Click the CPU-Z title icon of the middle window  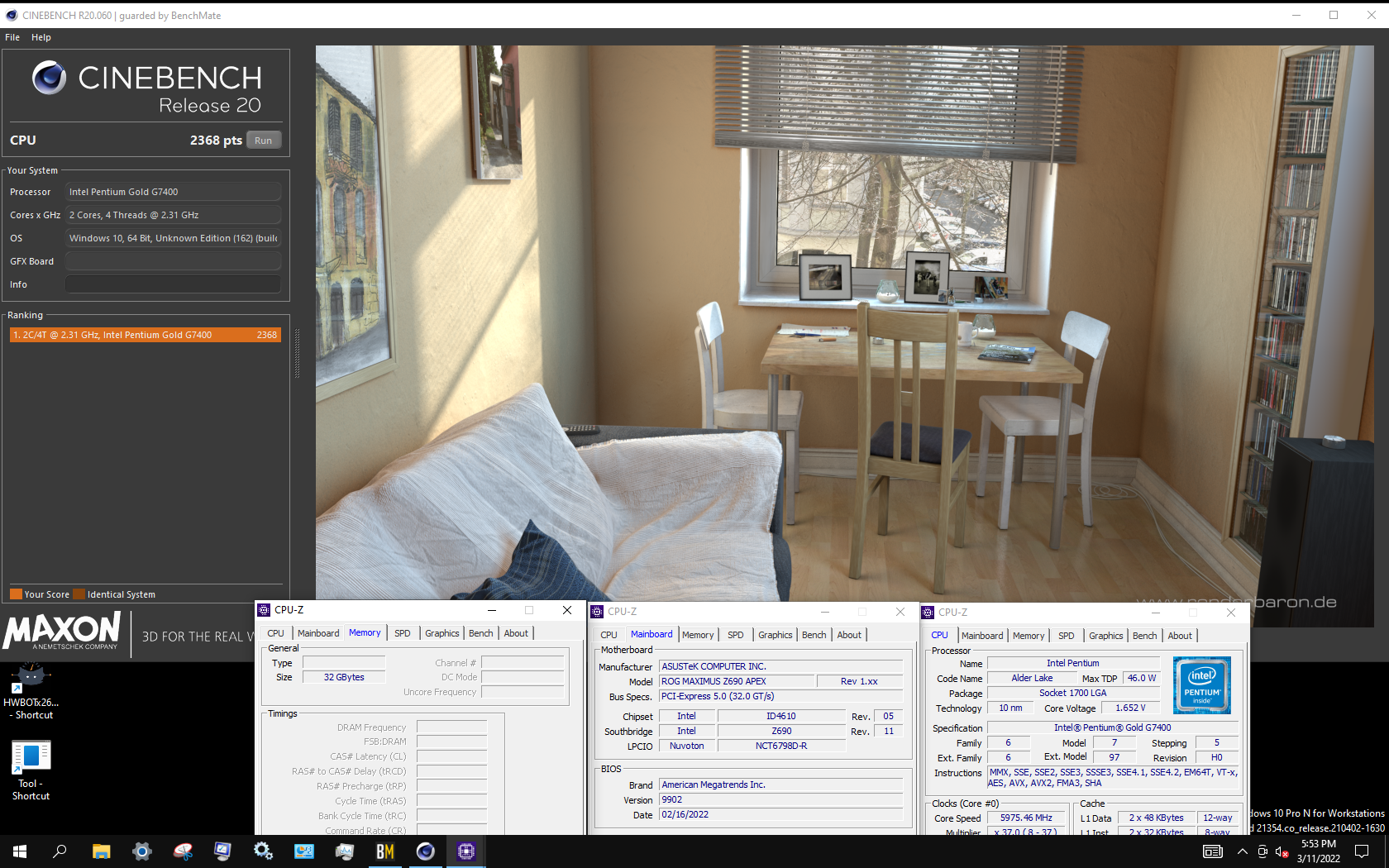597,612
